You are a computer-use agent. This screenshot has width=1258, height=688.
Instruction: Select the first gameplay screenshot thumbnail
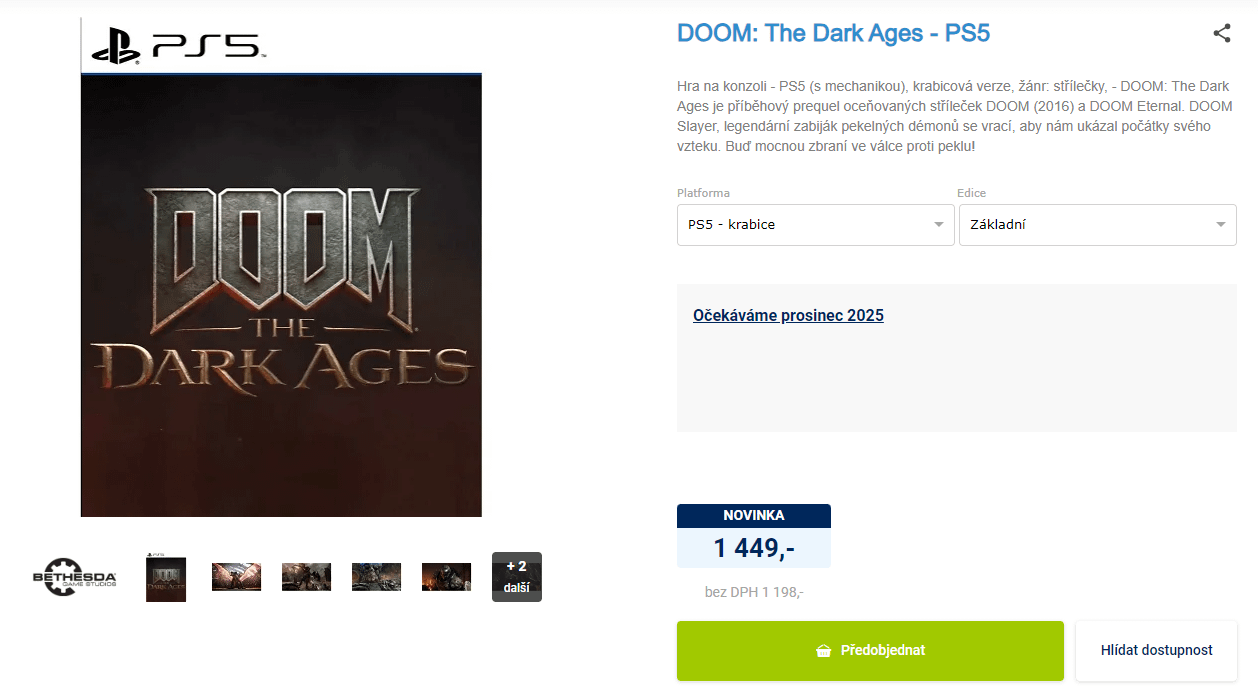pos(236,577)
